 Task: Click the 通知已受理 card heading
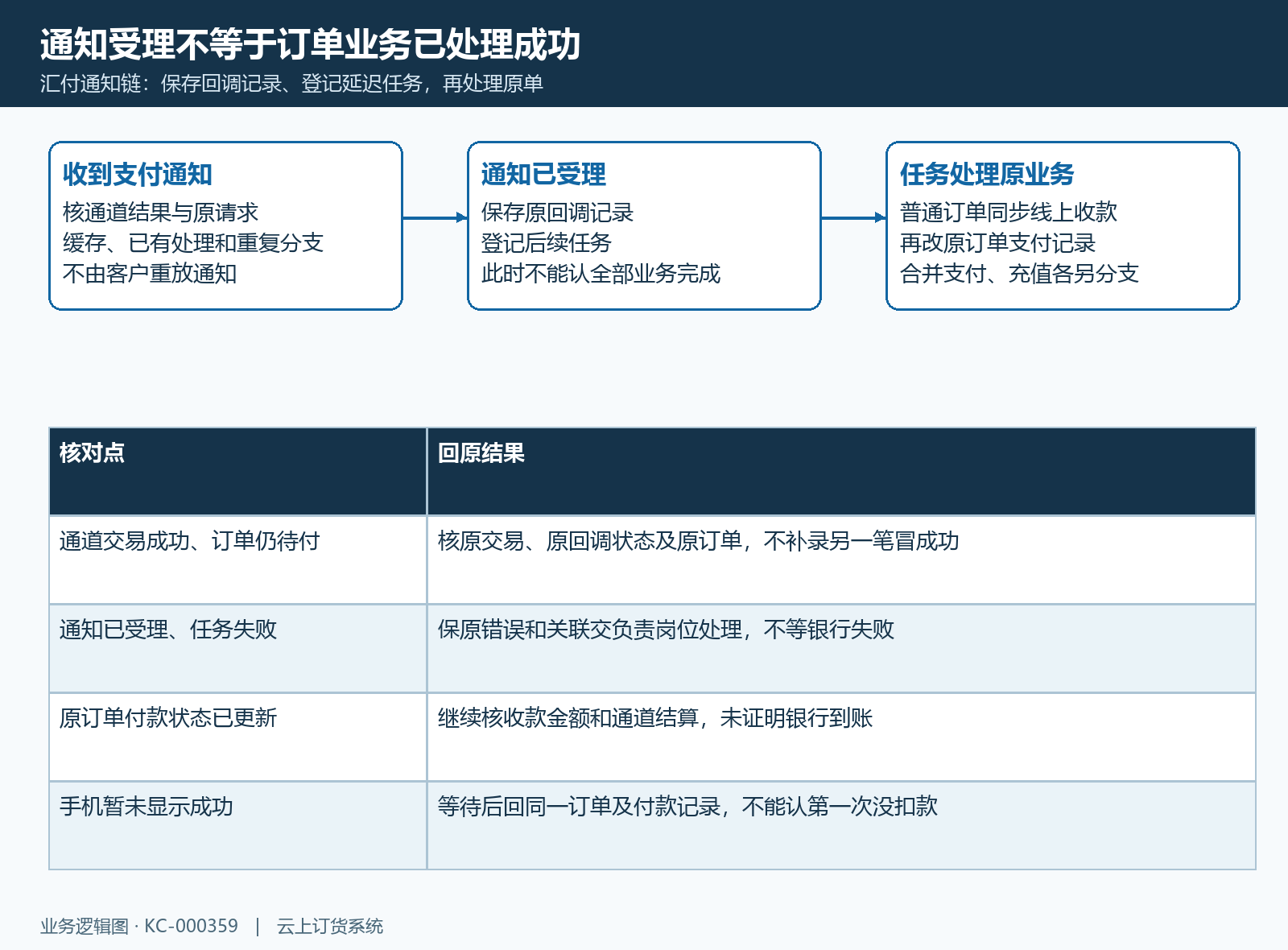pos(543,174)
